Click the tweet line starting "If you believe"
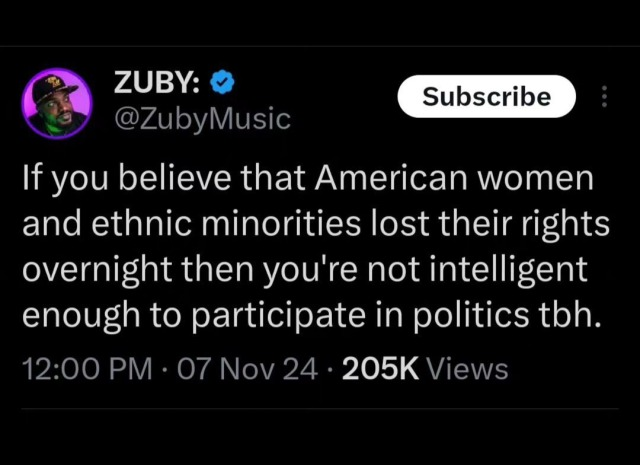The width and height of the screenshot is (640, 465). (307, 180)
